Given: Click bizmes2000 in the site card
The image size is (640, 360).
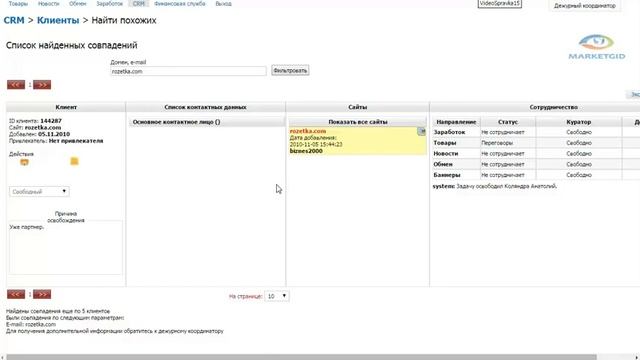Looking at the screenshot, I should pos(306,151).
